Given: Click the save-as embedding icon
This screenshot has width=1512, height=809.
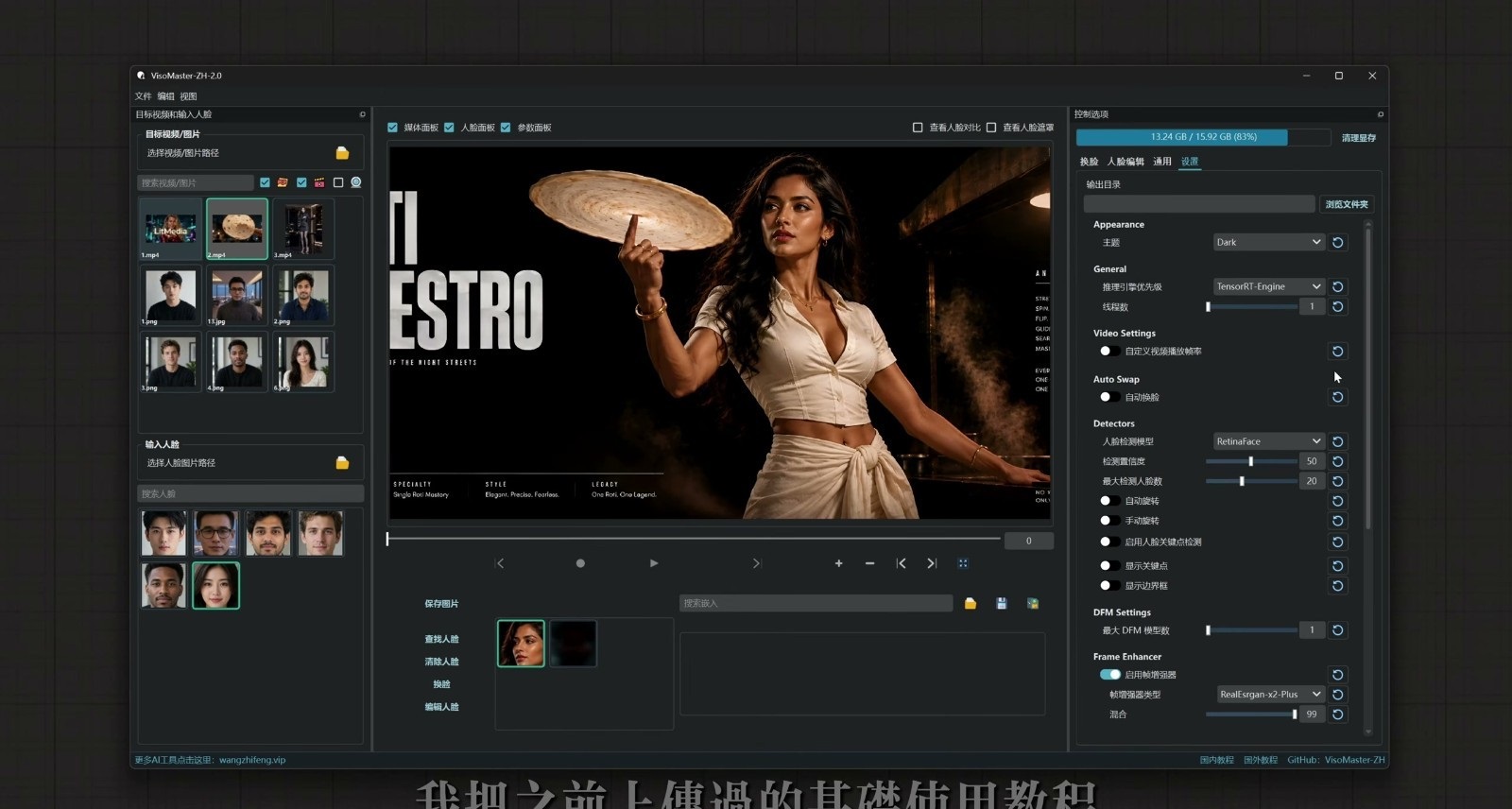Looking at the screenshot, I should [1033, 603].
